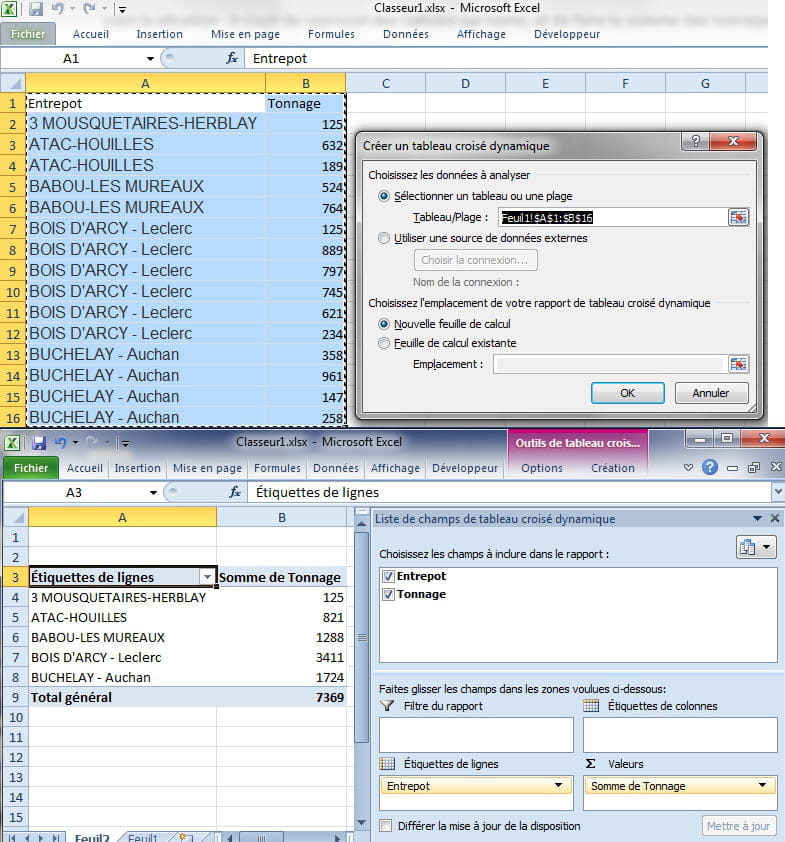Click the insert new worksheet tab icon
This screenshot has height=842, width=785.
click(185, 837)
